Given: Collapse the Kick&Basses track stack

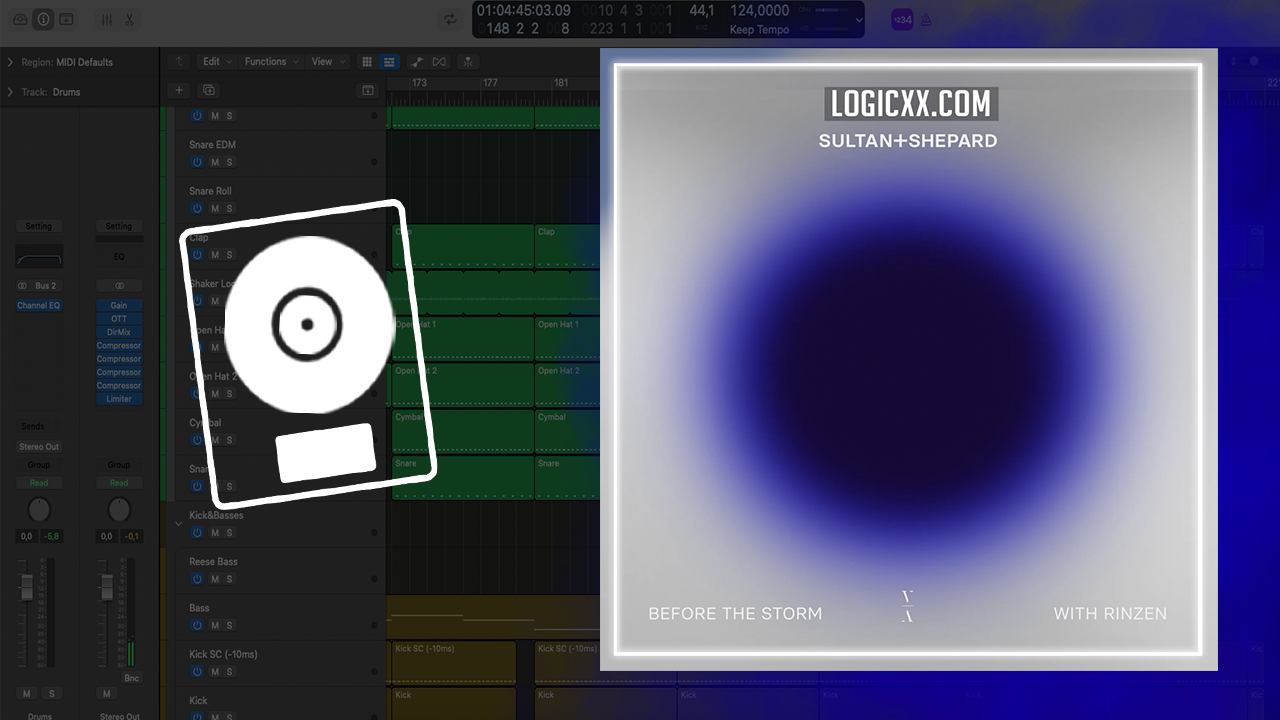Looking at the screenshot, I should coord(179,523).
